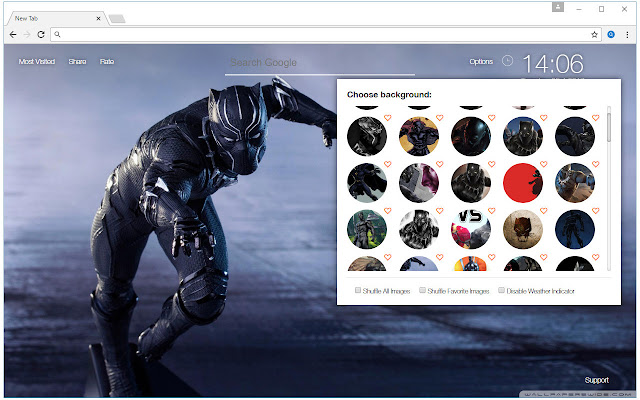
Task: Favorite the gray and magenta abstract heart
Action: click(x=440, y=164)
